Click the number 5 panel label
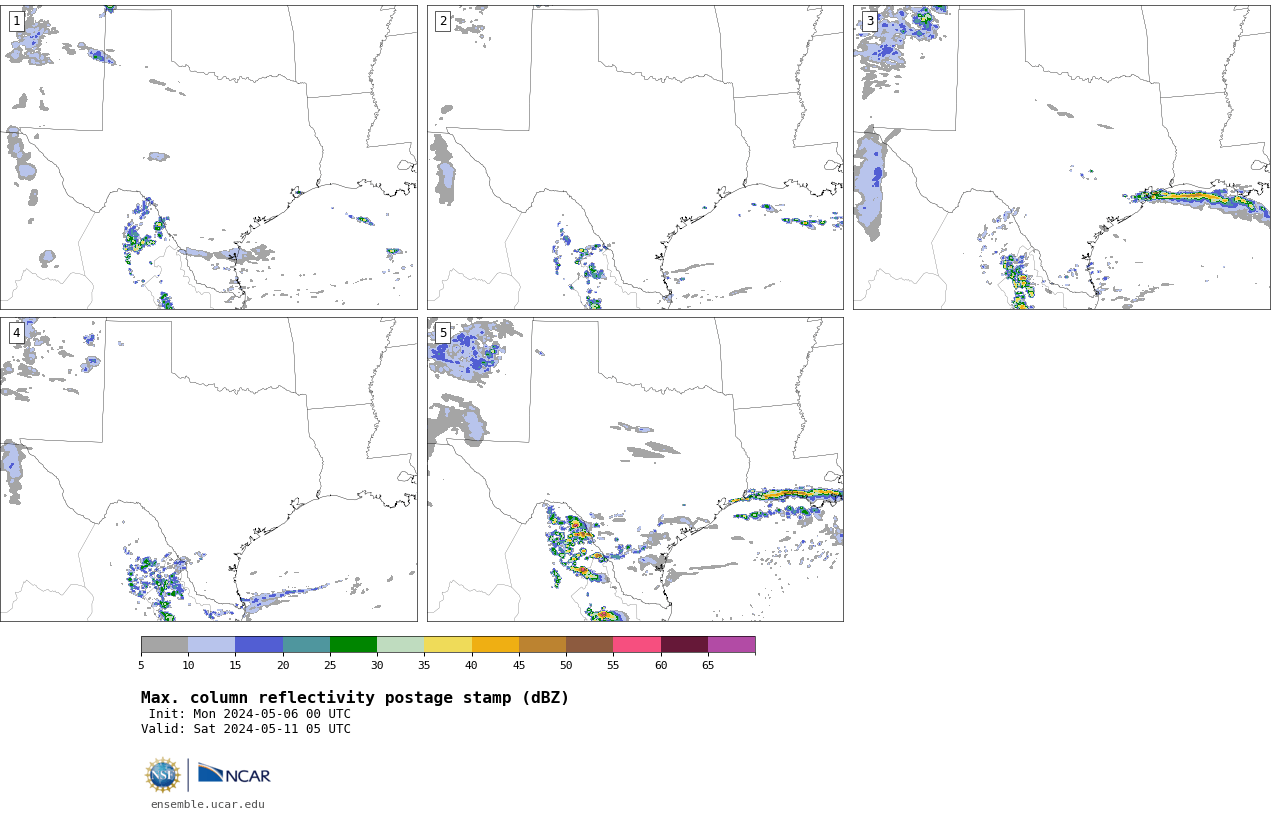This screenshot has height=815, width=1280. point(443,333)
